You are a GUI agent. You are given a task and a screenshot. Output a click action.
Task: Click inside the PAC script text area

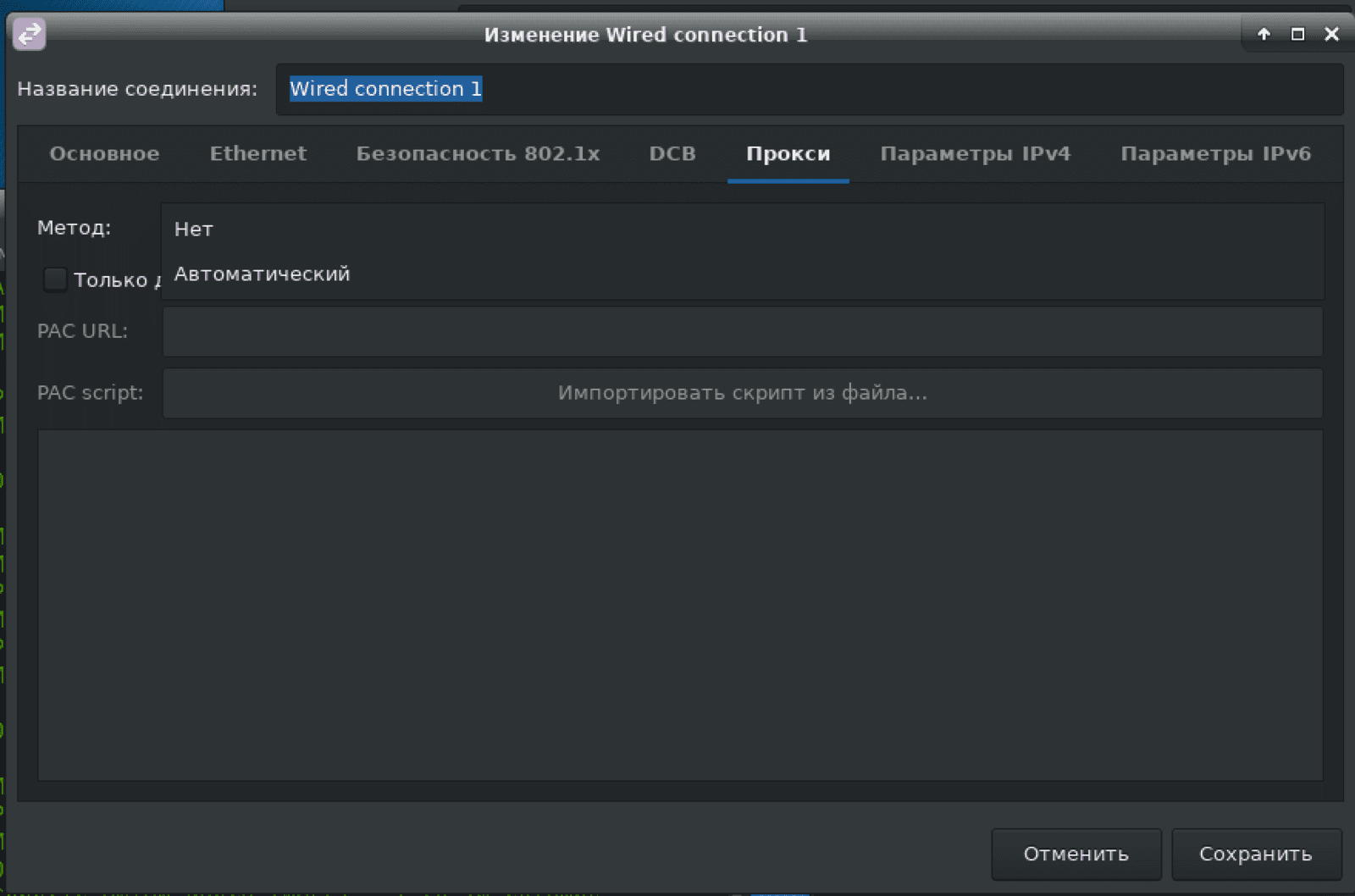click(679, 605)
